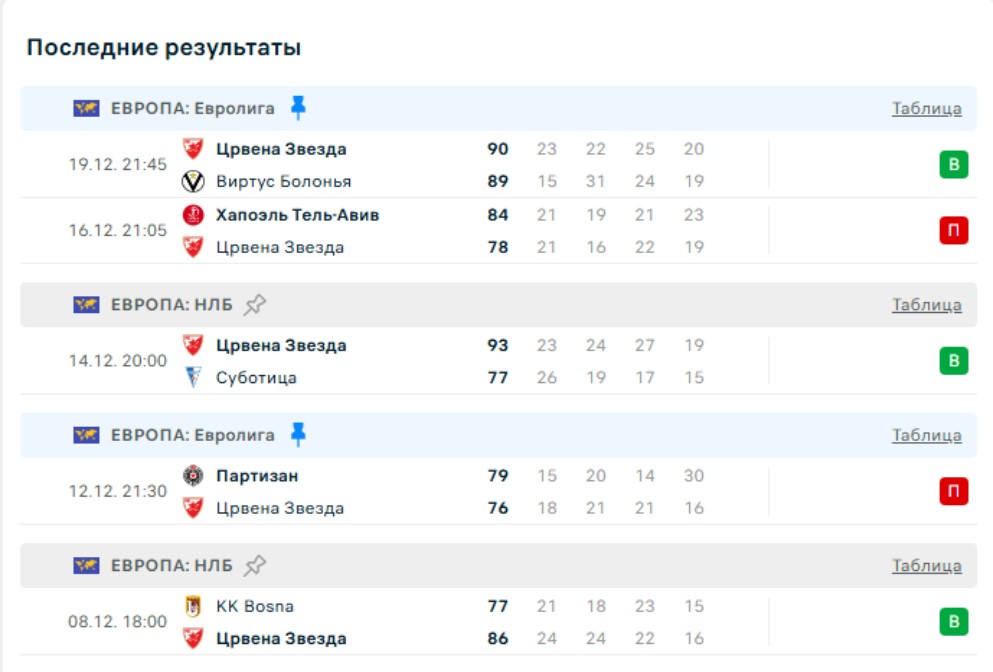Click the red П result badge for Партизан match

[x=953, y=492]
